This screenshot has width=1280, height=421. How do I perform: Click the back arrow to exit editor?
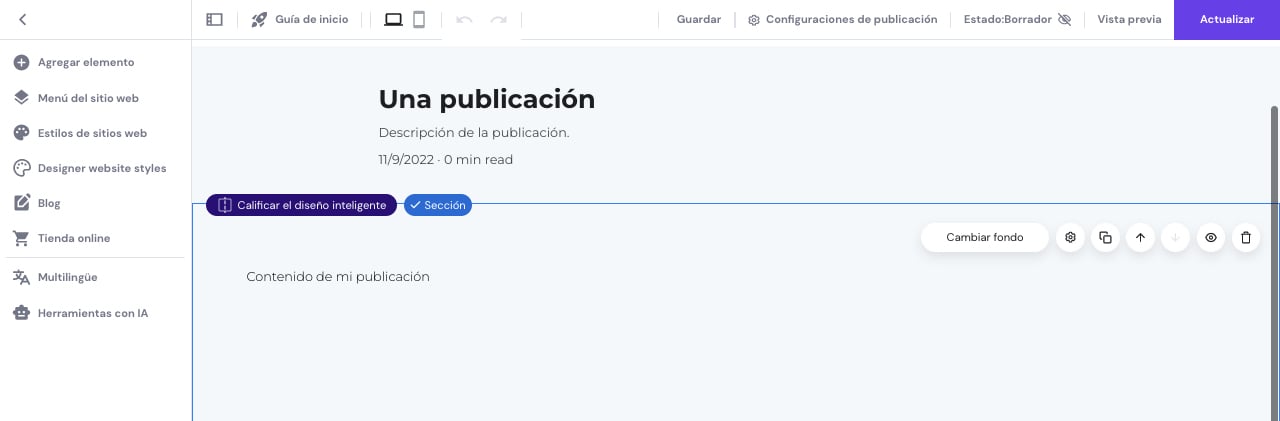click(x=22, y=19)
